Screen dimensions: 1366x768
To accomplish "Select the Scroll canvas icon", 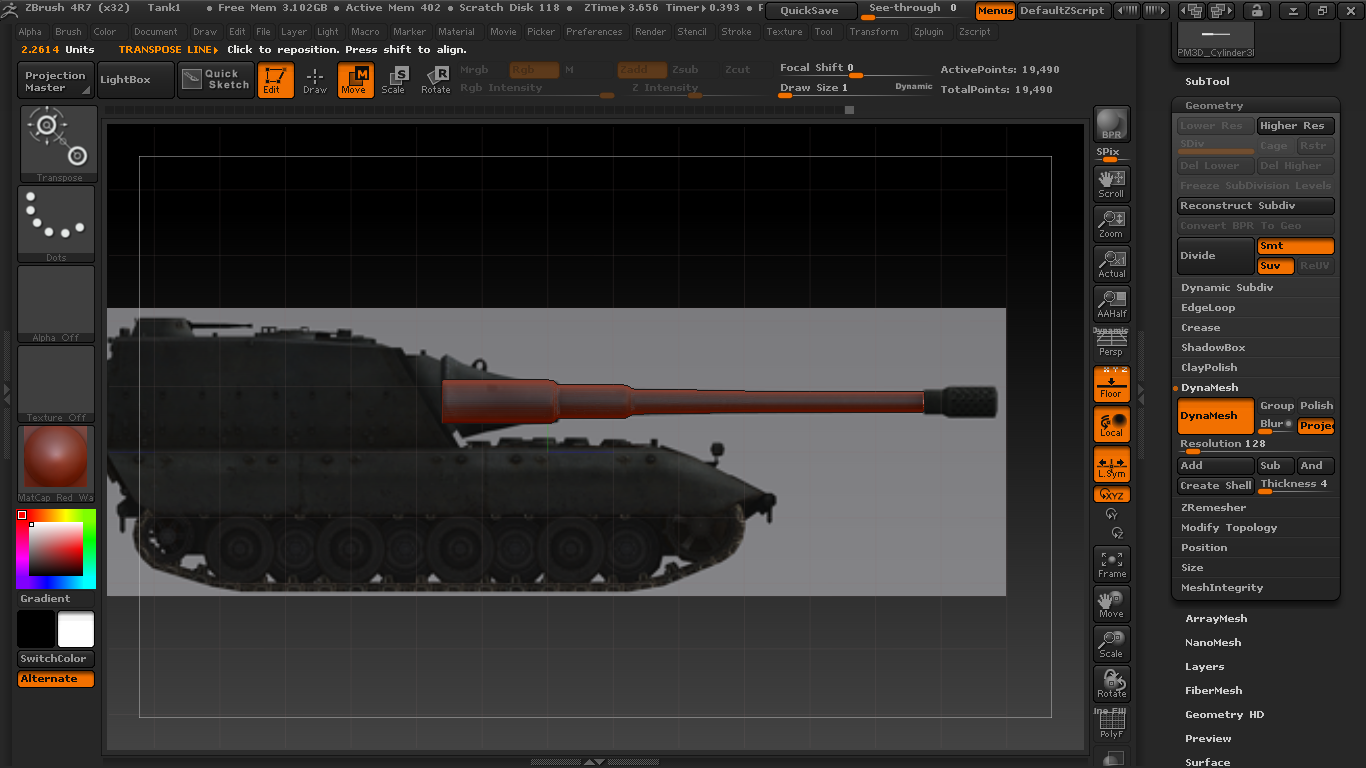I will click(1111, 183).
